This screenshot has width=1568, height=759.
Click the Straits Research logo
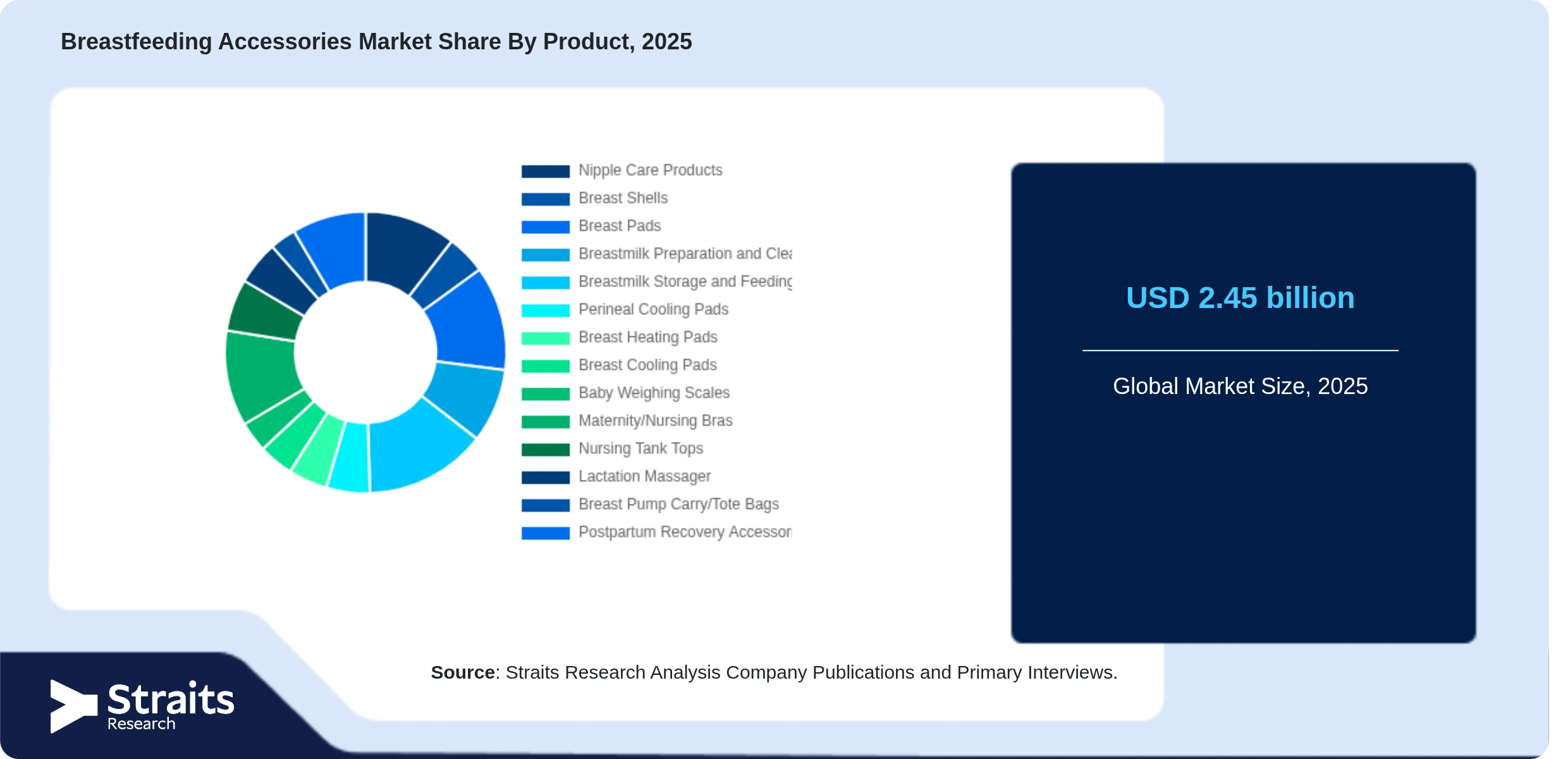142,707
